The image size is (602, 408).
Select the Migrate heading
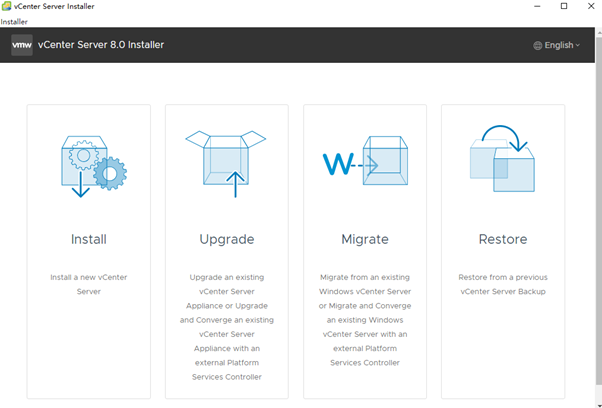tap(365, 240)
